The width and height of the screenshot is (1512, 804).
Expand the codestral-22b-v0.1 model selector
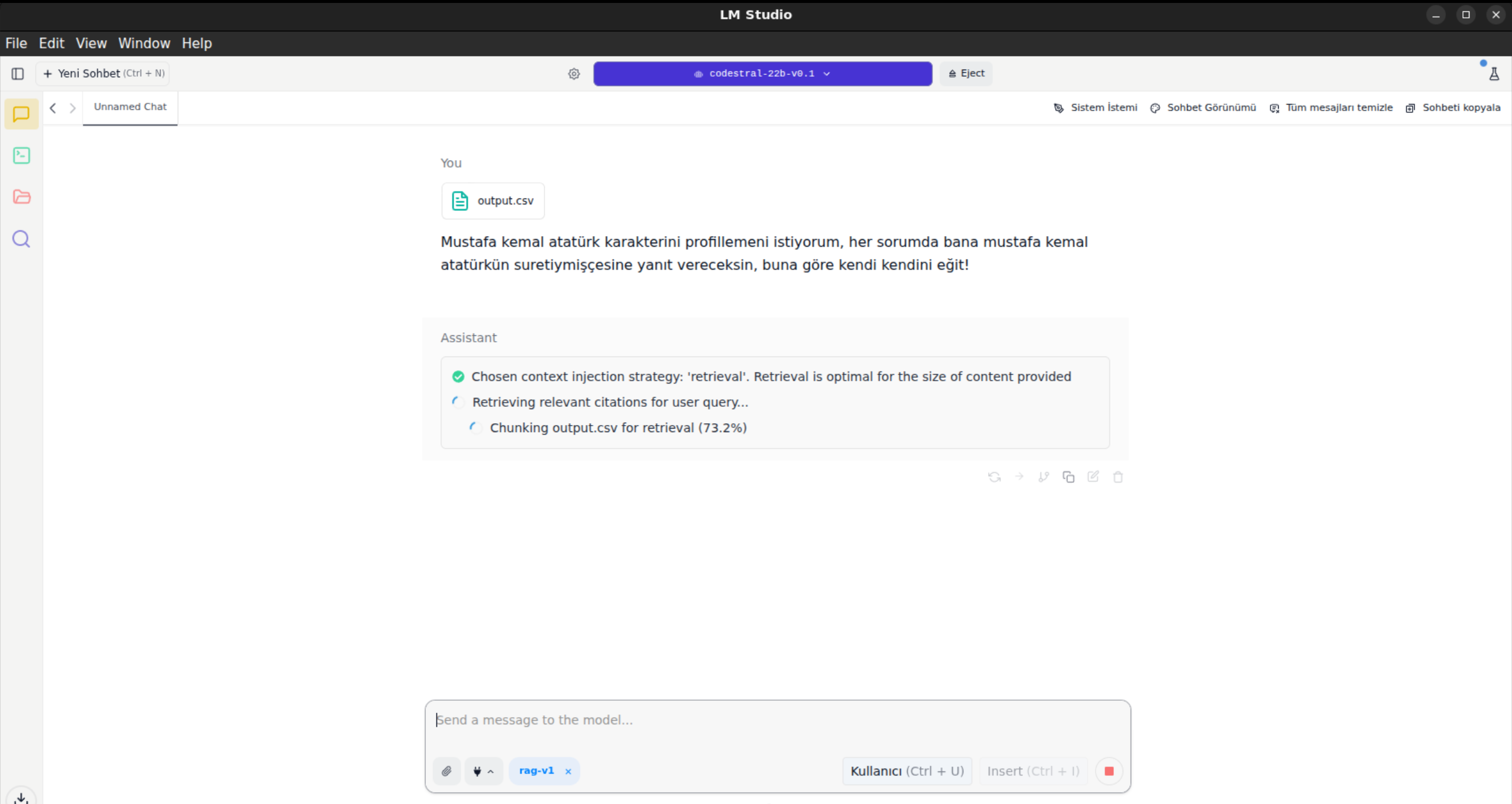click(762, 74)
